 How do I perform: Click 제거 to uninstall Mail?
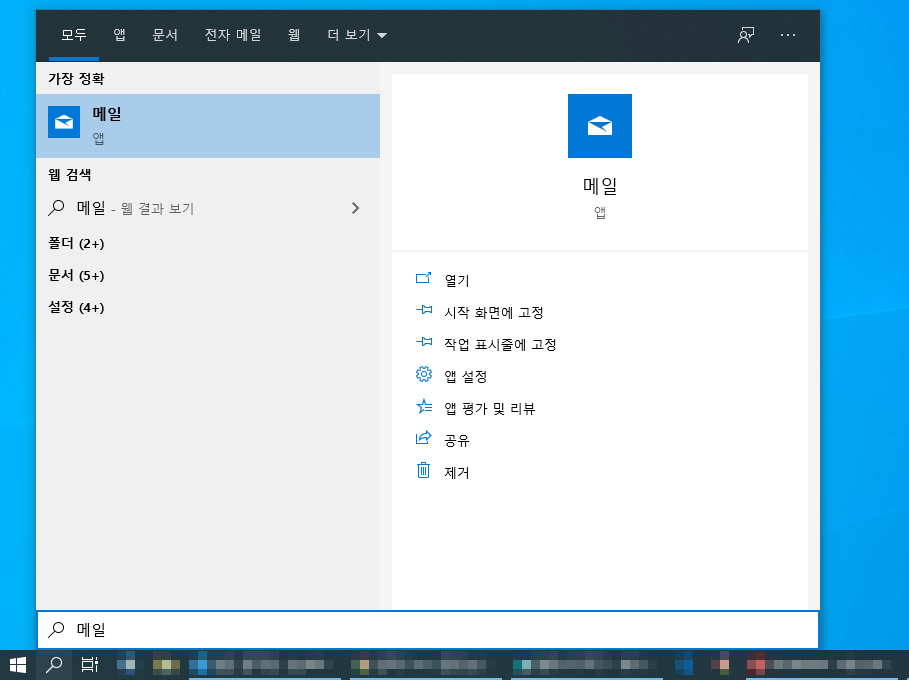point(456,472)
